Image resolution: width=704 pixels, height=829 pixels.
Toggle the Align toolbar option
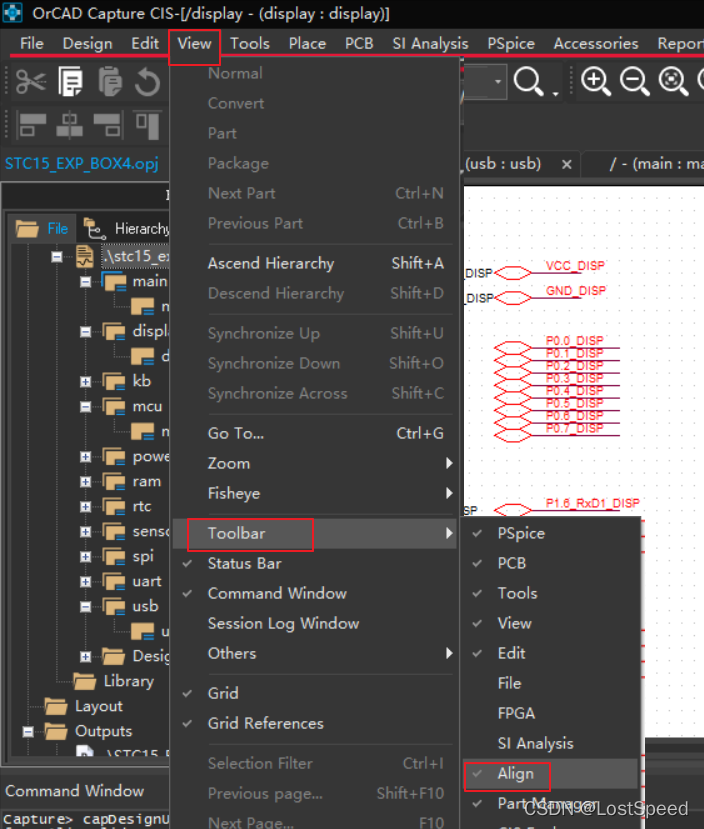click(x=515, y=773)
